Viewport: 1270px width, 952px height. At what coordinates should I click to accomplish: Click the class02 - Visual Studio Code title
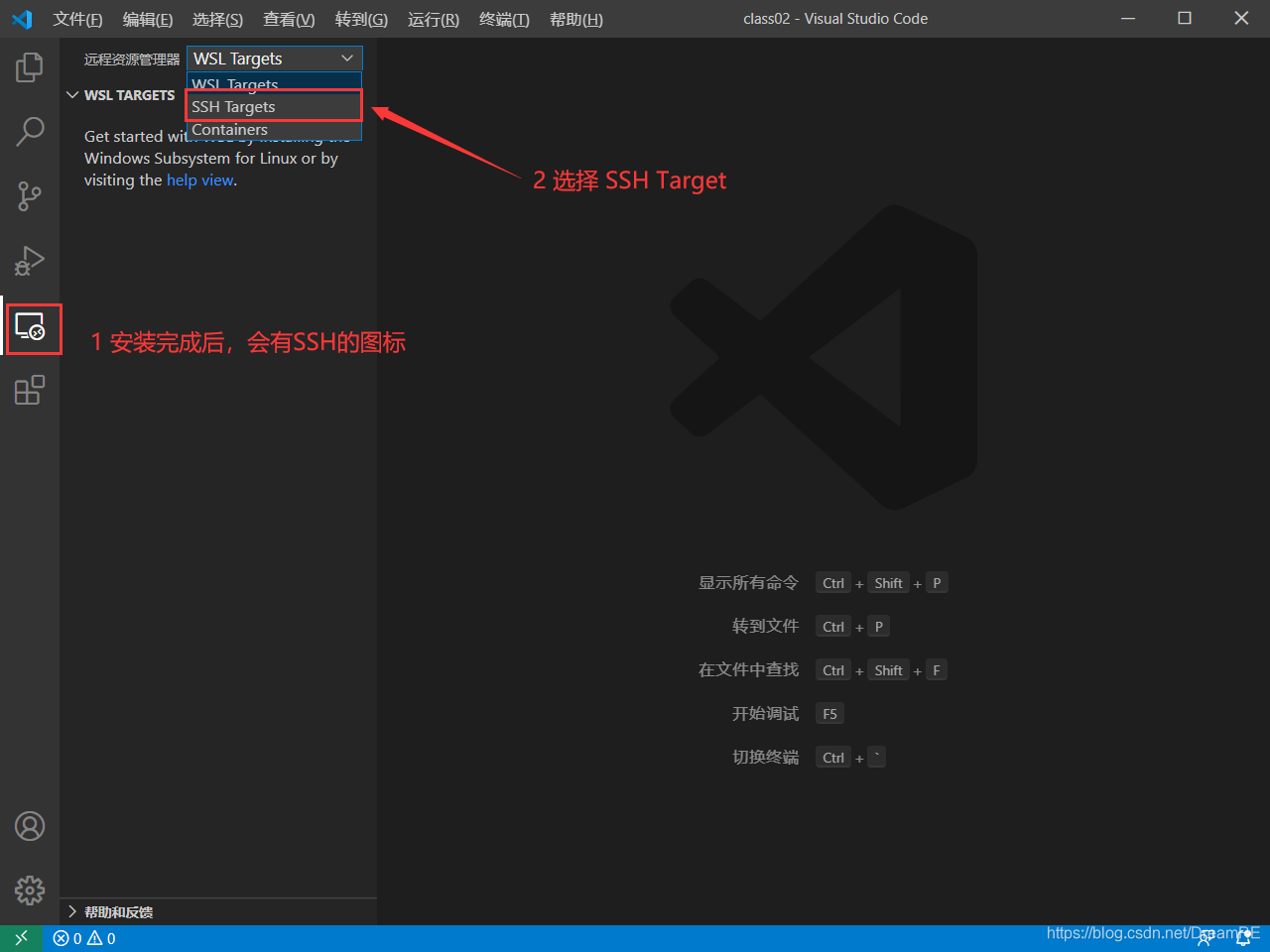pos(835,19)
